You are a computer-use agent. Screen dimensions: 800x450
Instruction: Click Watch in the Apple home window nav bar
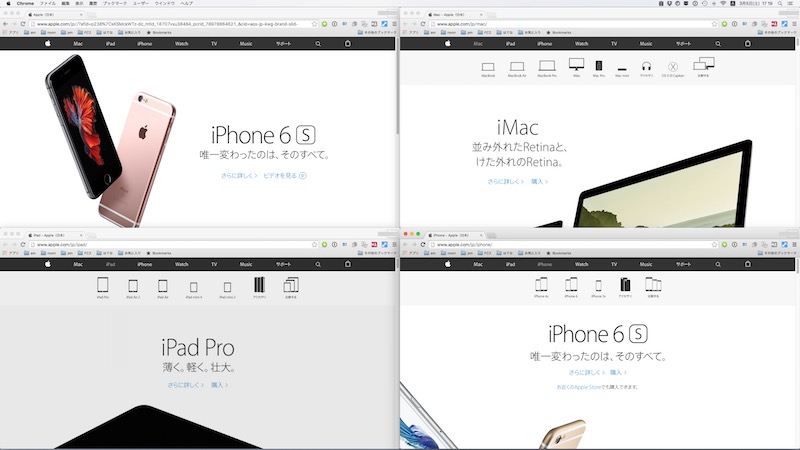click(182, 44)
